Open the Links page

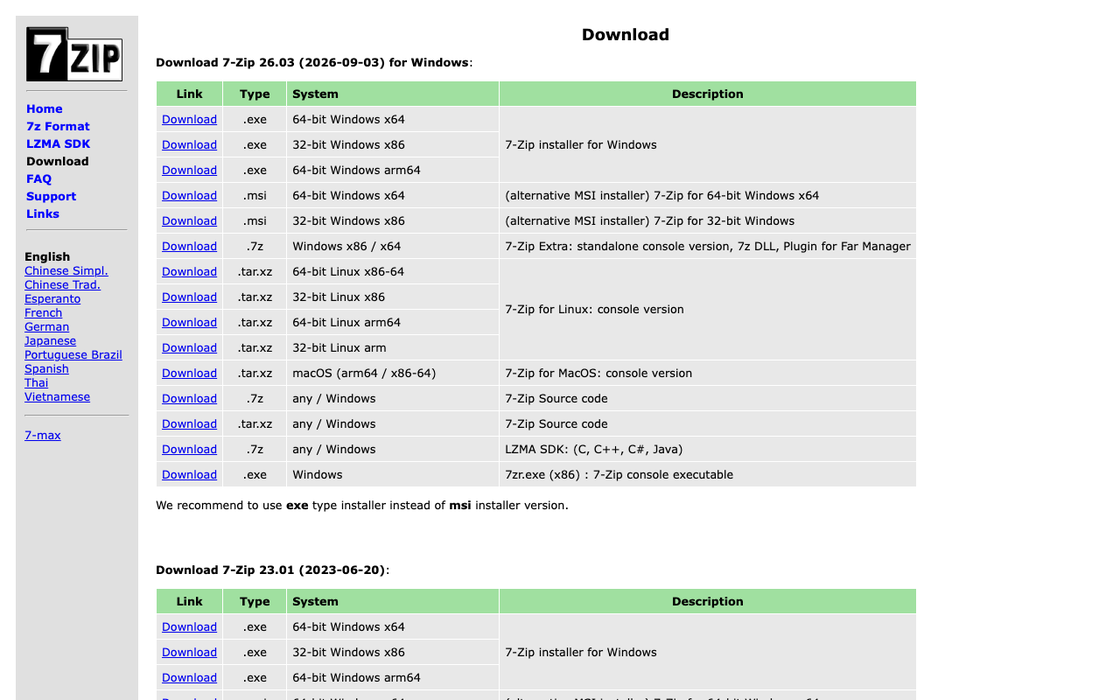click(x=43, y=214)
